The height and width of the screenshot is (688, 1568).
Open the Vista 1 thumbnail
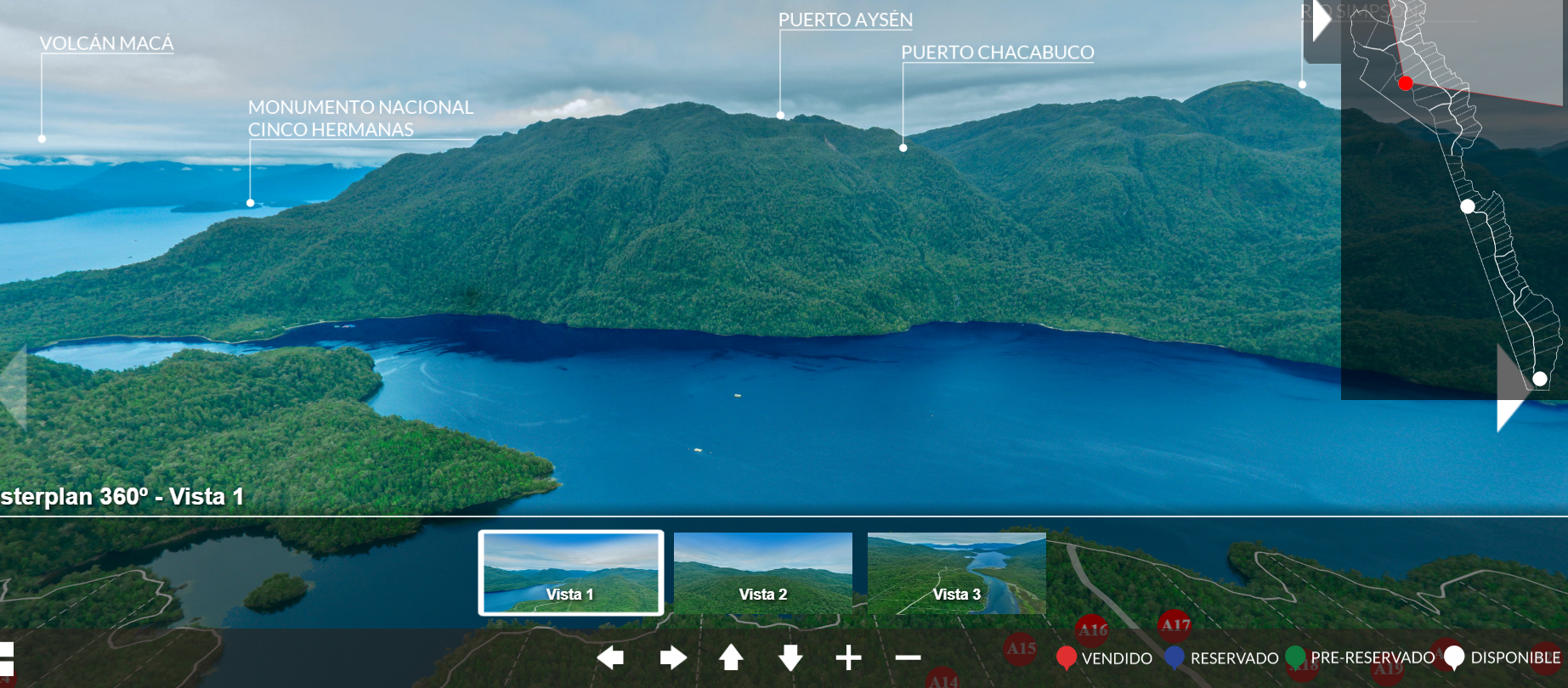click(x=570, y=572)
